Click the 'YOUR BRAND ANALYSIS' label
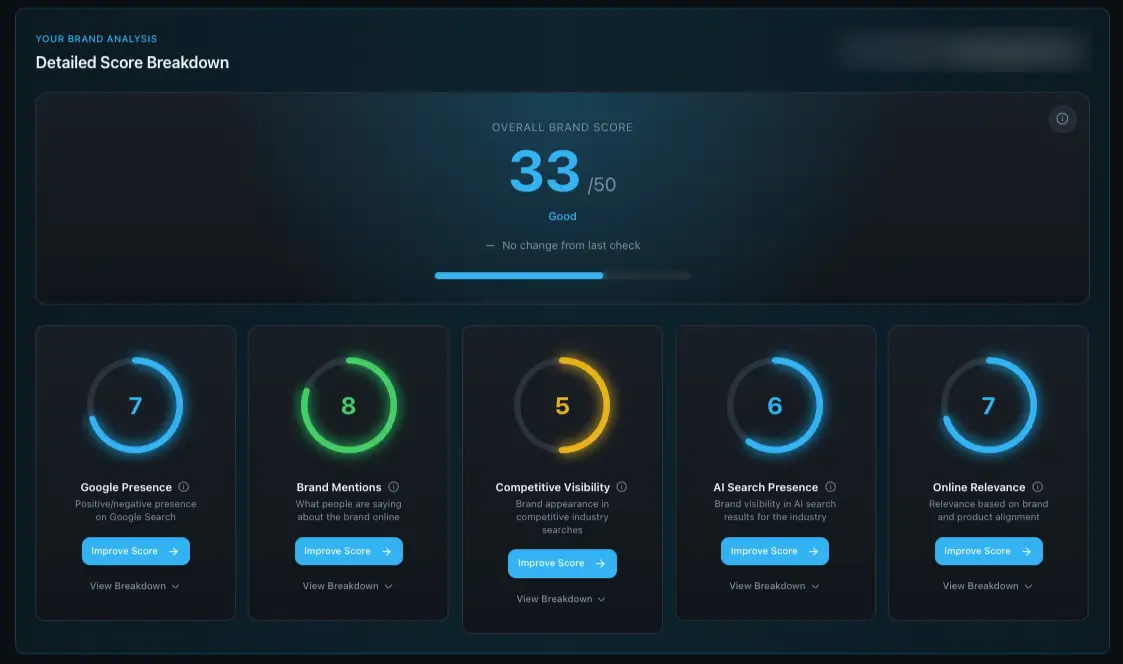The width and height of the screenshot is (1123, 664). 96,39
